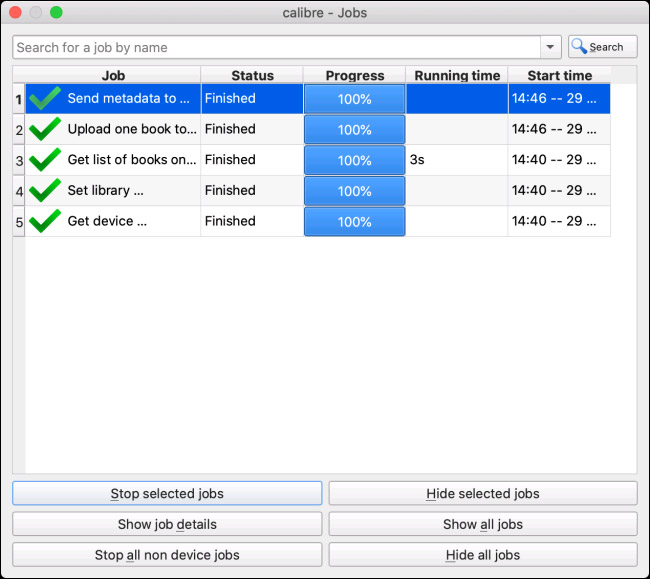Viewport: 650px width, 579px height.
Task: Select the 'Send metadata to ...' job name
Action: tap(129, 98)
